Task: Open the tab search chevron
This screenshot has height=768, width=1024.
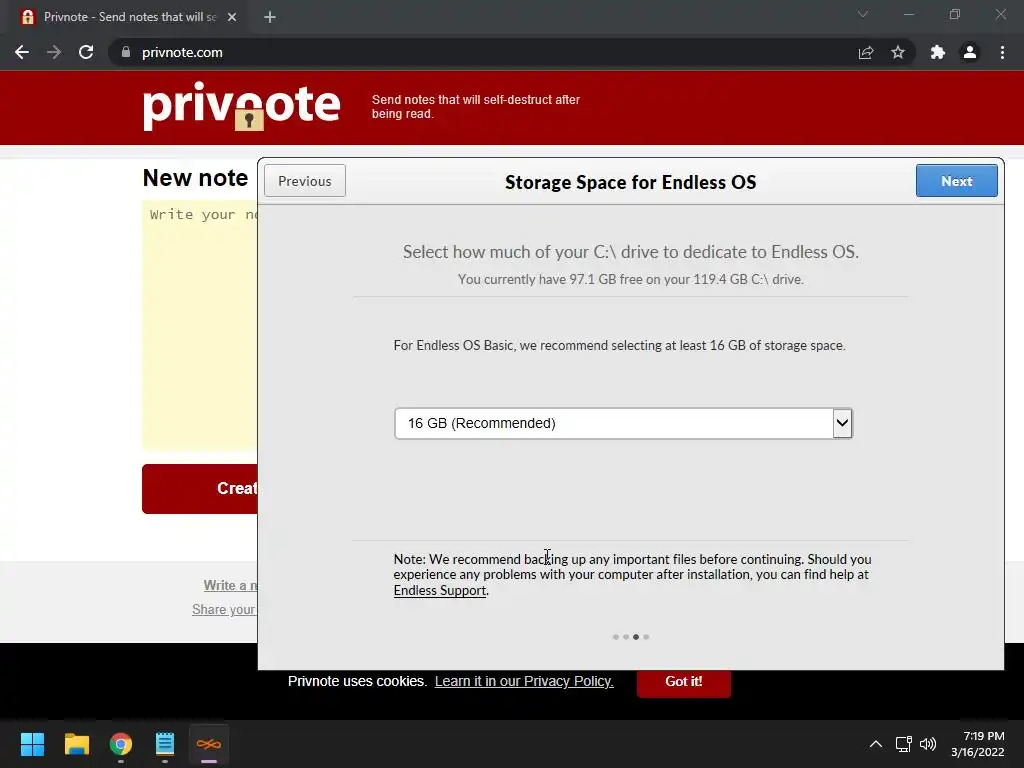Action: [x=863, y=14]
